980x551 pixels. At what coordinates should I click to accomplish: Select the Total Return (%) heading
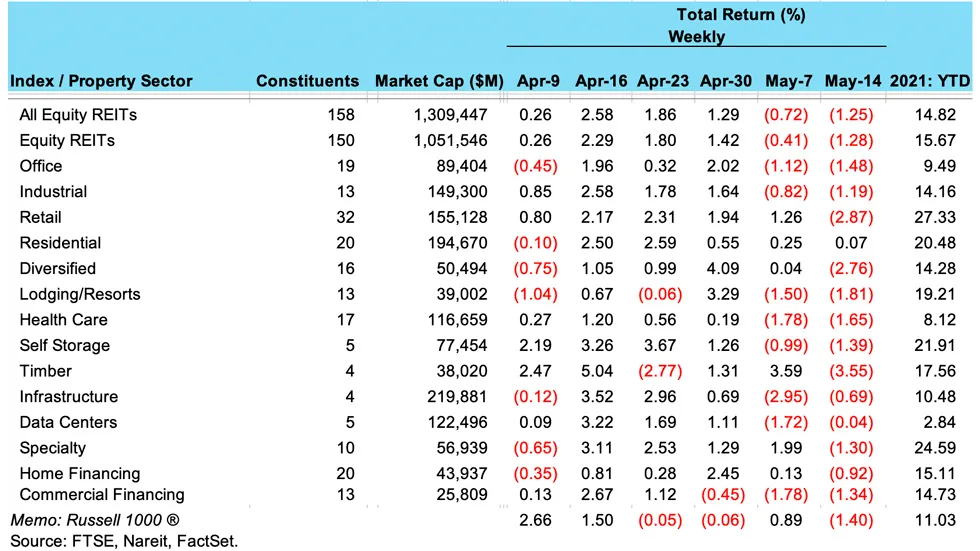(x=741, y=14)
